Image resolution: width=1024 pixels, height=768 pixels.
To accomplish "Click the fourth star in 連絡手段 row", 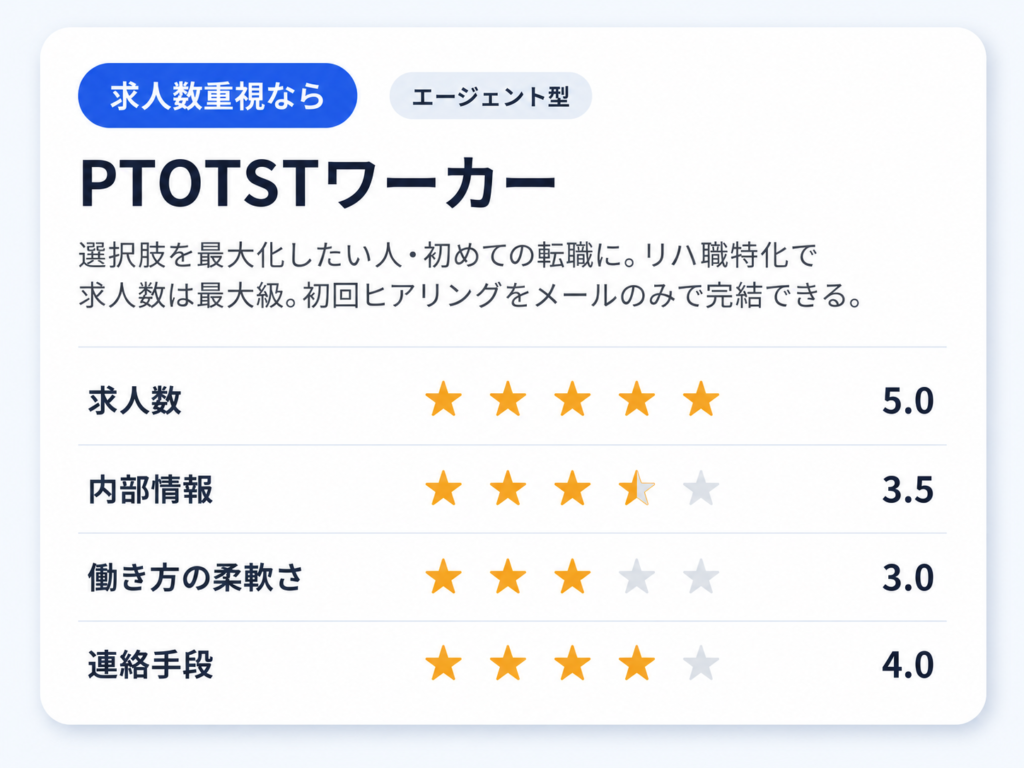I will click(637, 664).
